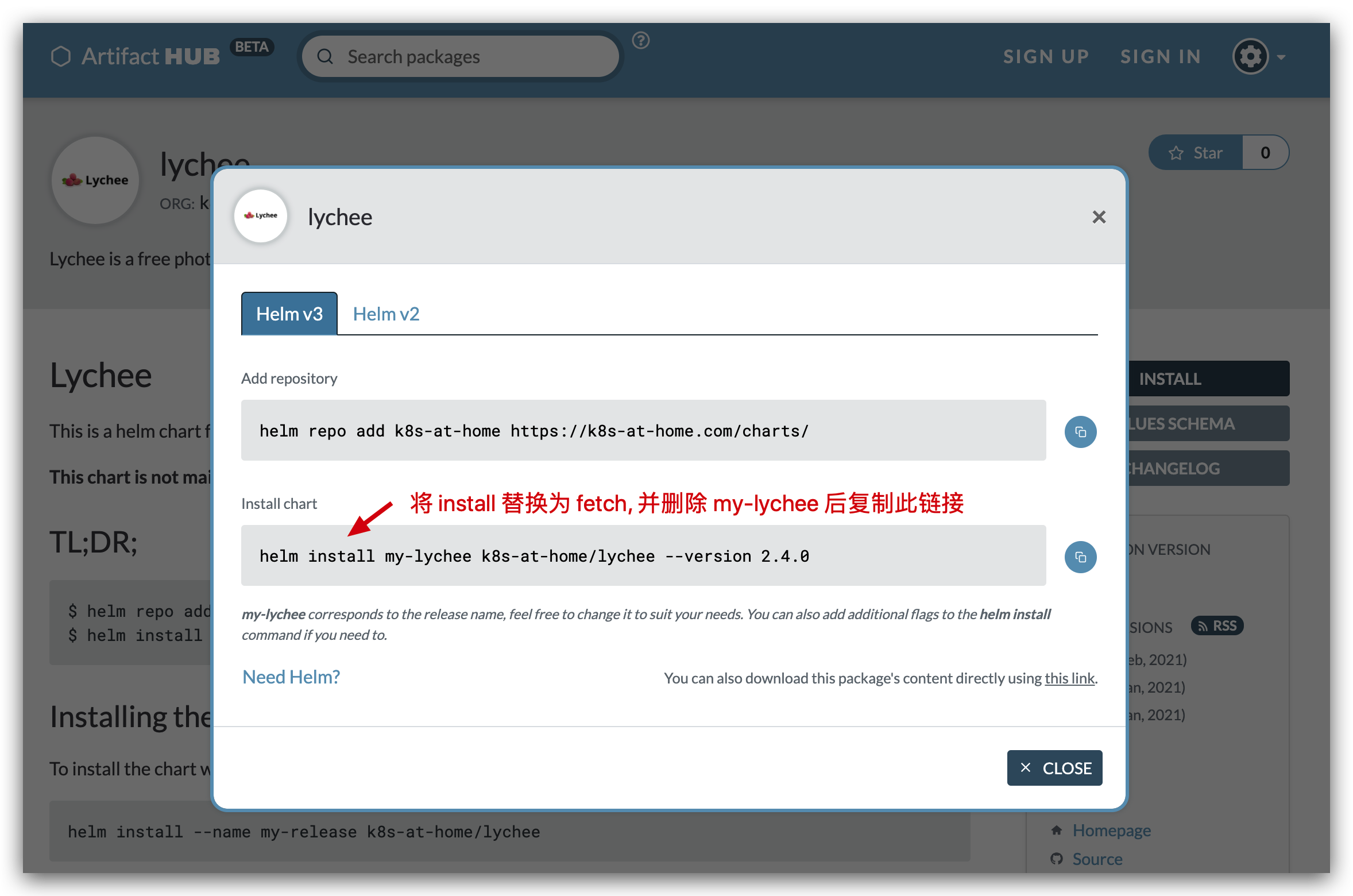The height and width of the screenshot is (896, 1353).
Task: Star the lychee package
Action: [x=1196, y=153]
